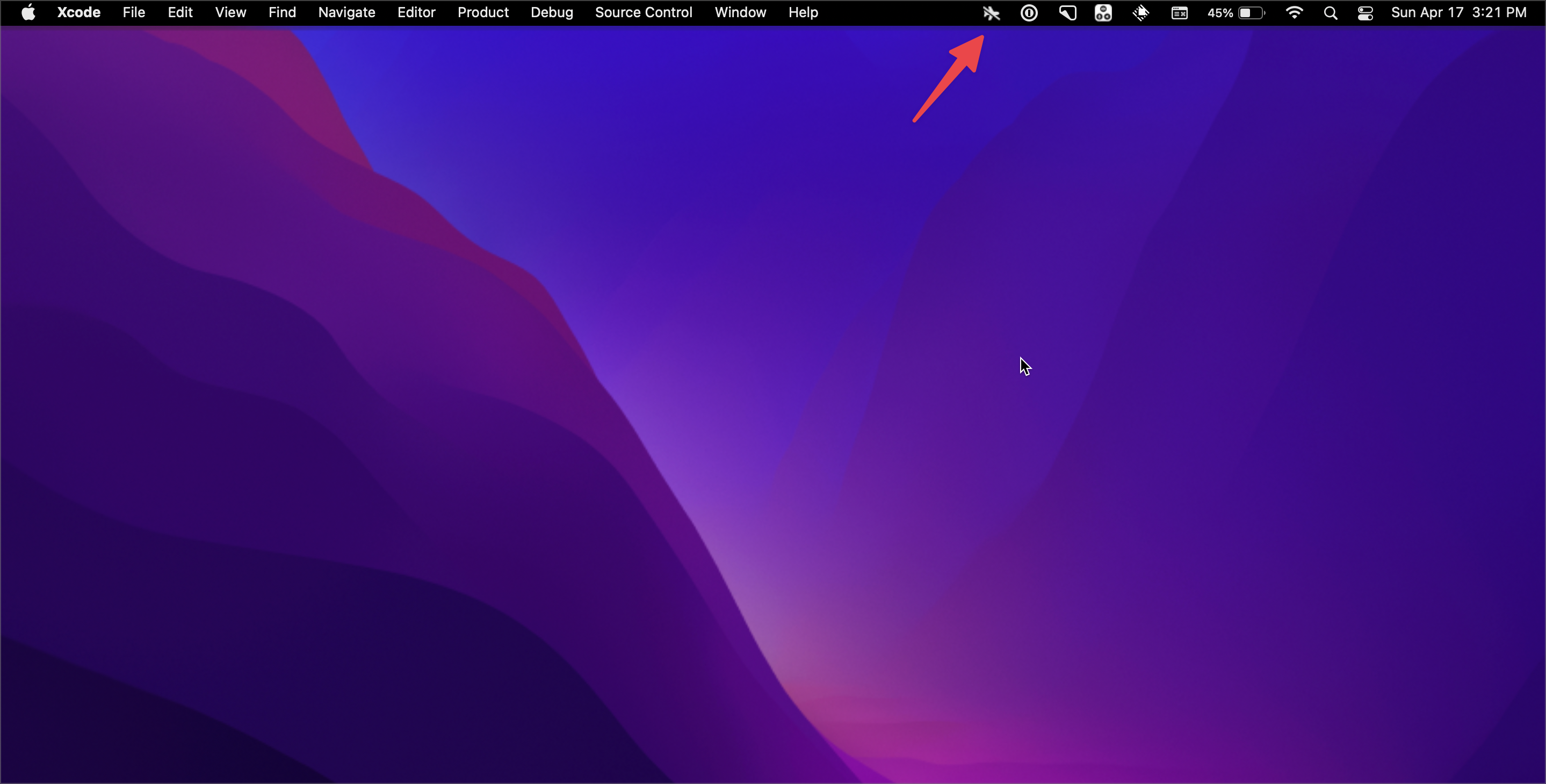Open the 45% battery status menu

click(1236, 12)
